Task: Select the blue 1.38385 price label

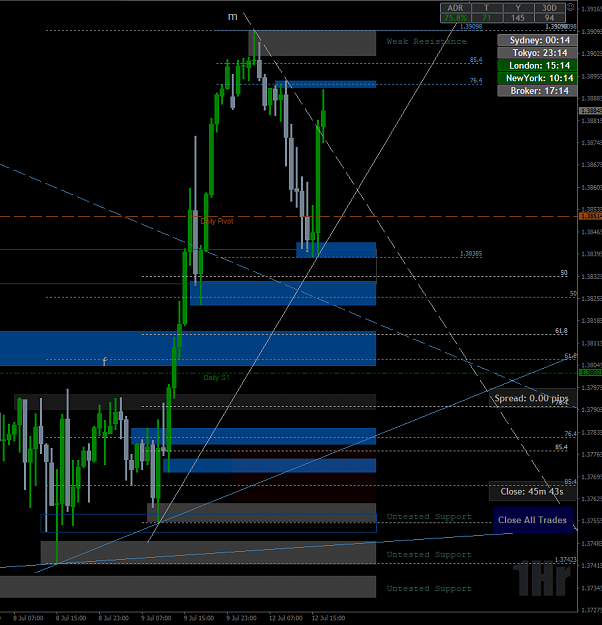Action: tap(471, 254)
